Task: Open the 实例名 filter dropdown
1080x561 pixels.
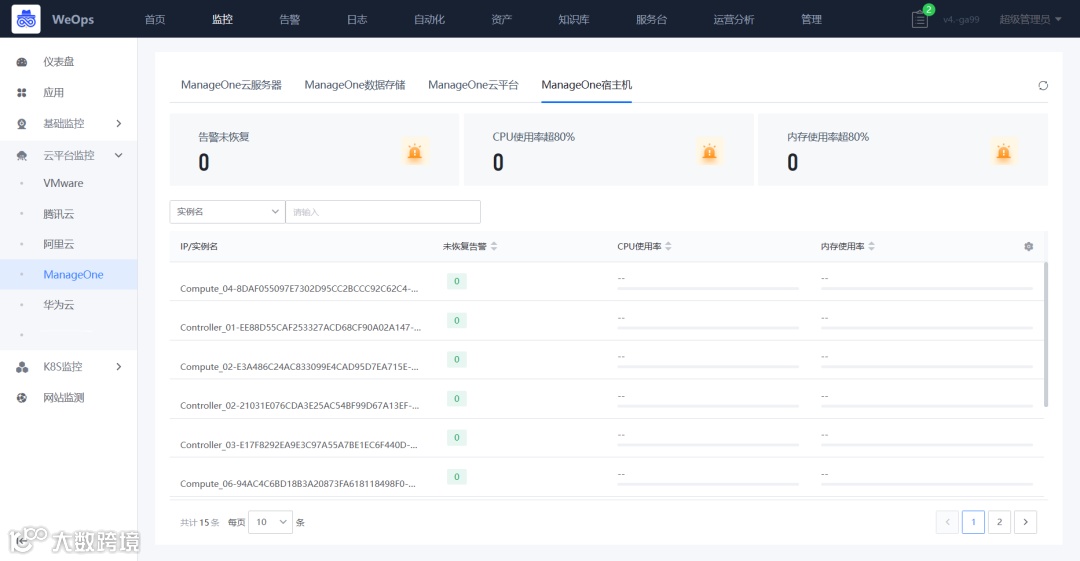Action: 227,212
